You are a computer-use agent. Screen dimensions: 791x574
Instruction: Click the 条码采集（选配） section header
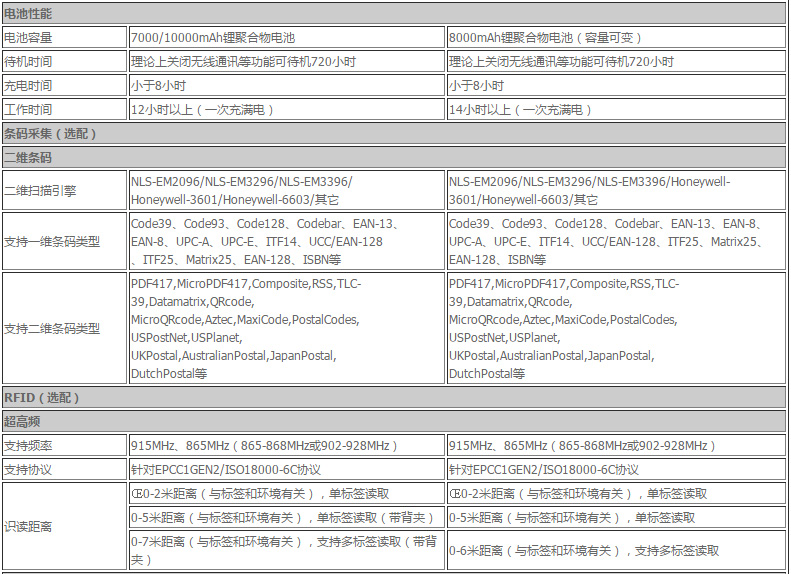[x=394, y=134]
